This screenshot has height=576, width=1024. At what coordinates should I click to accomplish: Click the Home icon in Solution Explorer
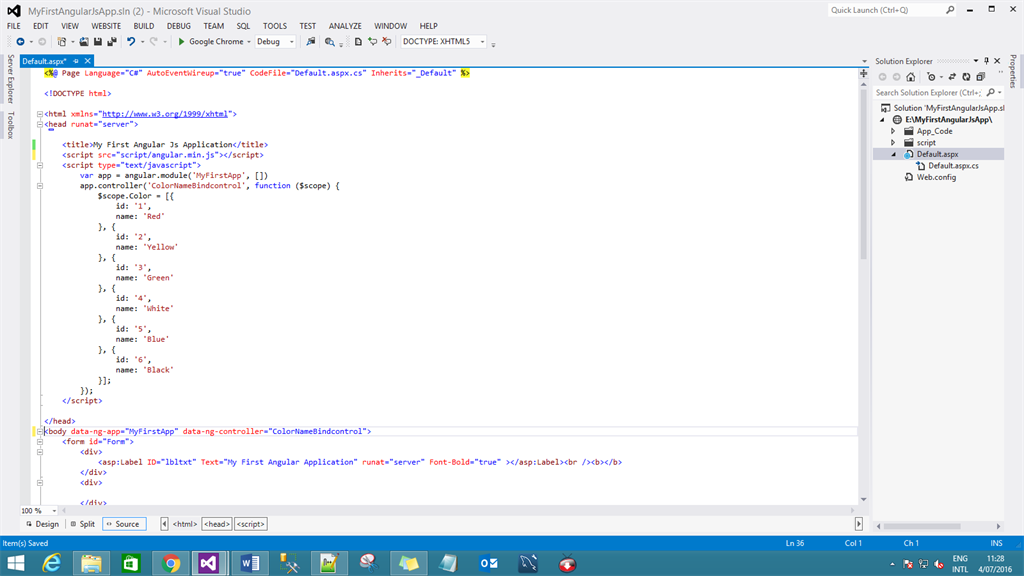coord(912,77)
